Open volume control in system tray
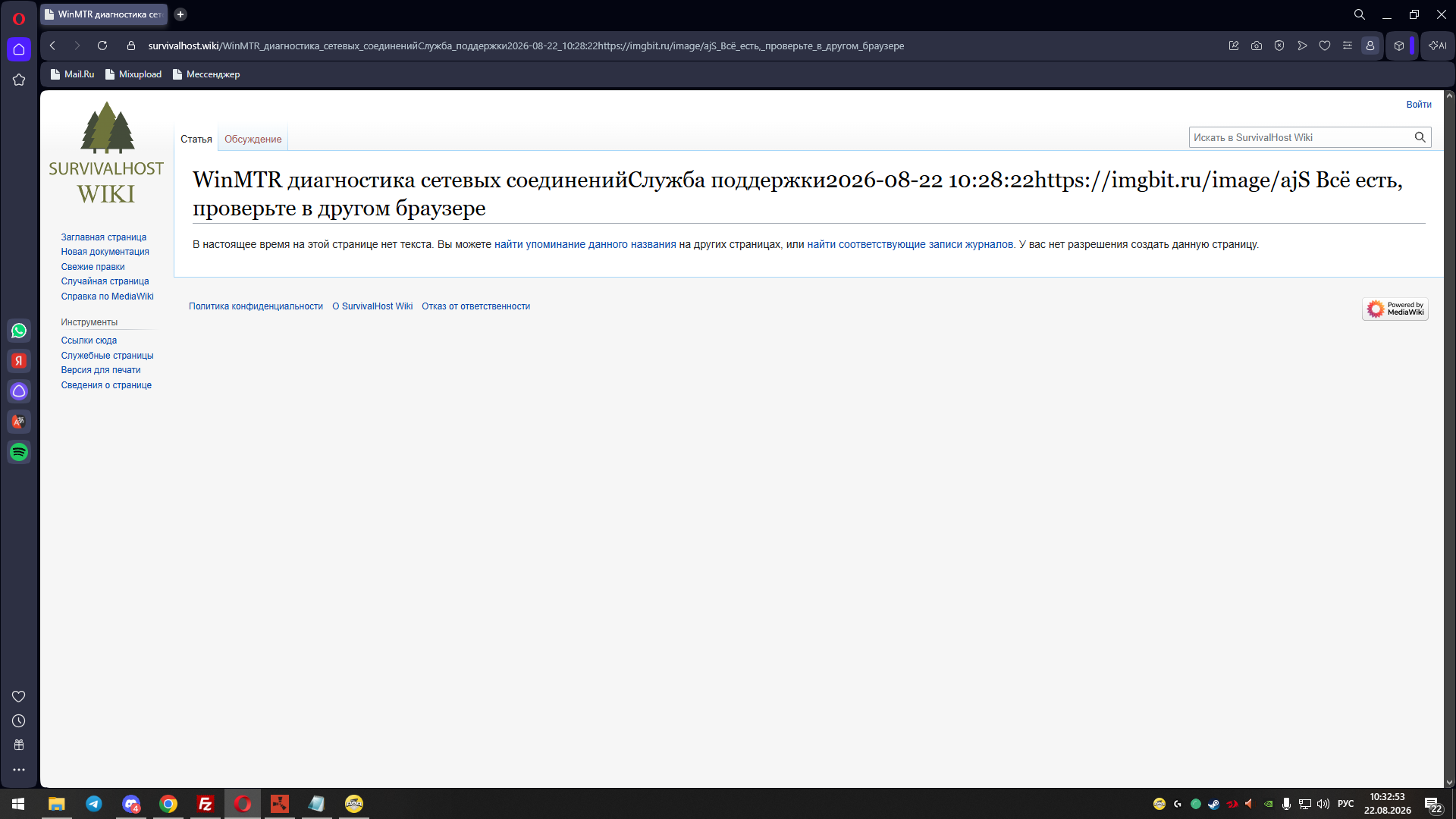The image size is (1456, 819). (1323, 804)
